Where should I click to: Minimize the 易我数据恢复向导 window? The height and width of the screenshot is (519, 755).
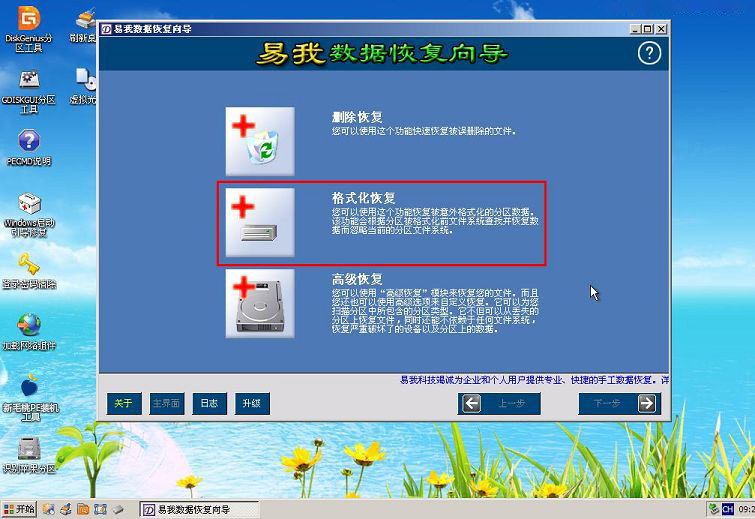click(636, 29)
